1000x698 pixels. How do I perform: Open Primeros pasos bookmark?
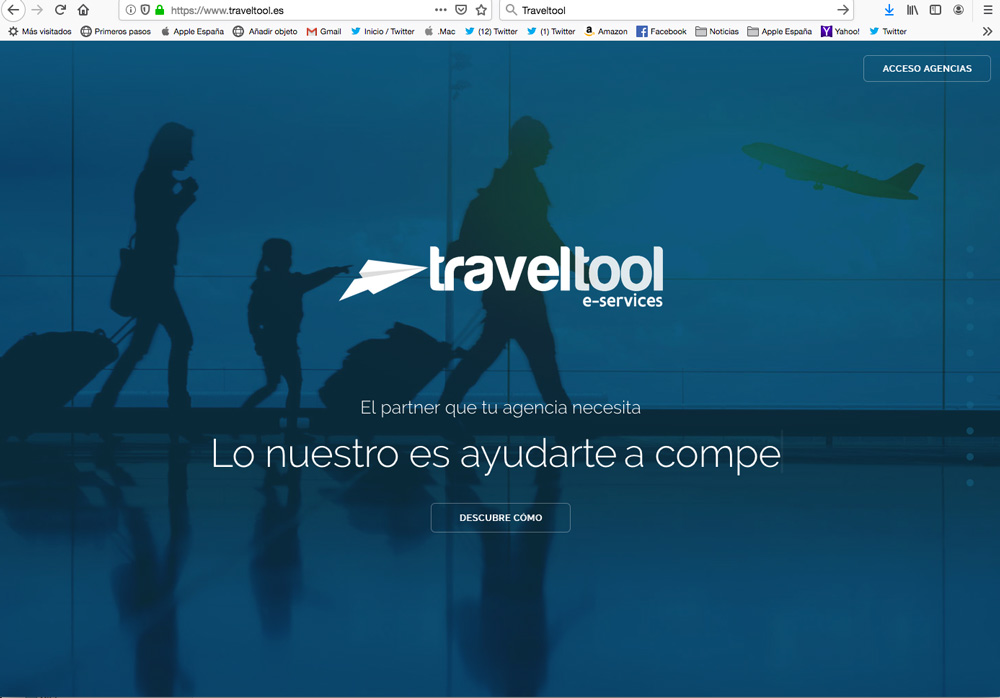click(116, 31)
